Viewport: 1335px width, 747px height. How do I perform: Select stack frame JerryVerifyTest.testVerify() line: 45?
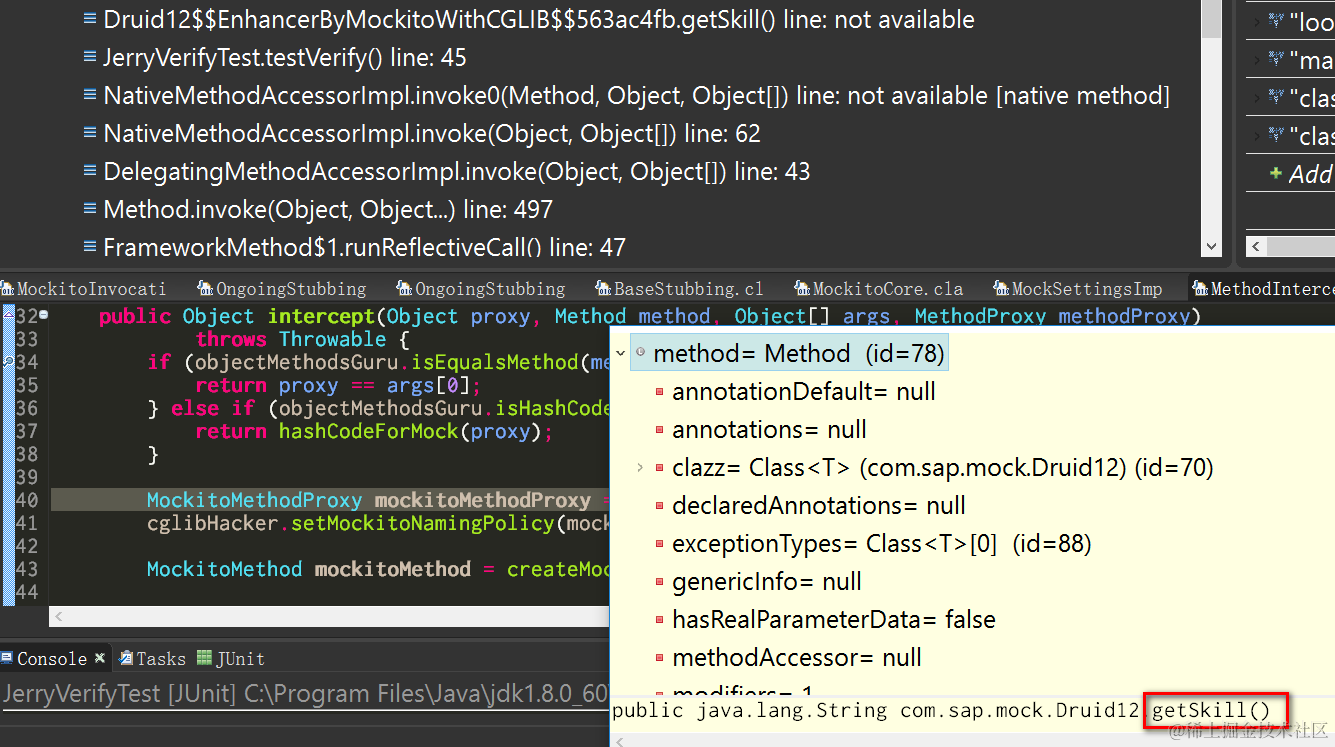pos(285,58)
